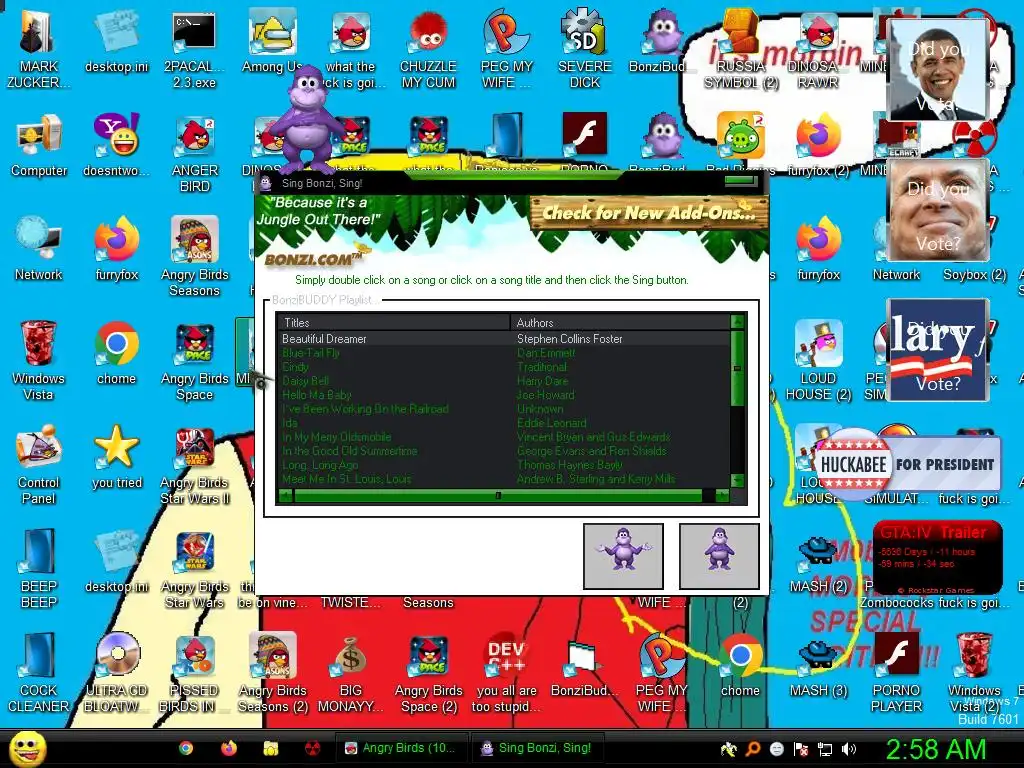Open the smiley face Start button
This screenshot has width=1024, height=768.
[27, 748]
